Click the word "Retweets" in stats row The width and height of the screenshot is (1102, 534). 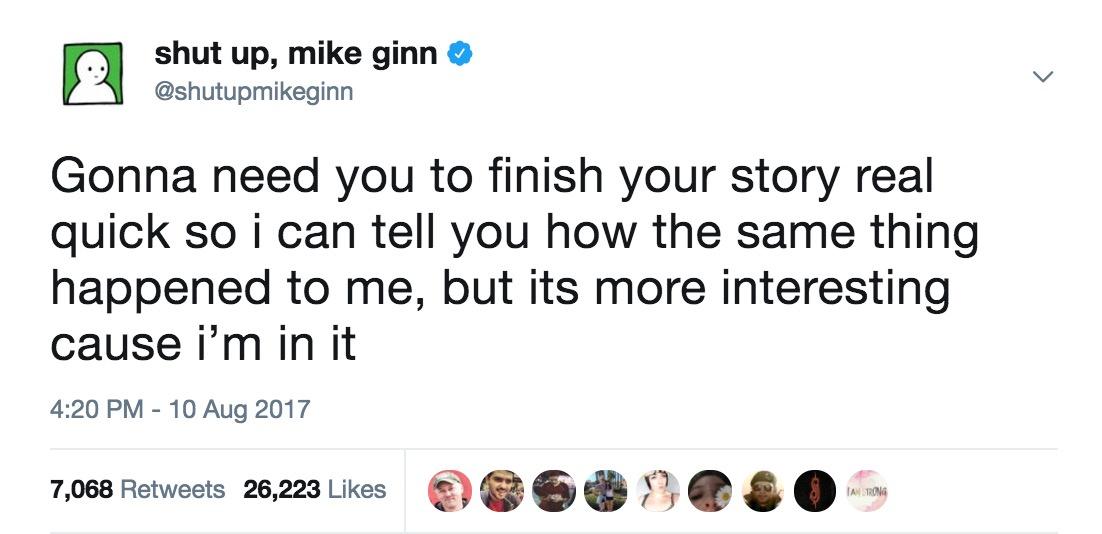coord(172,489)
